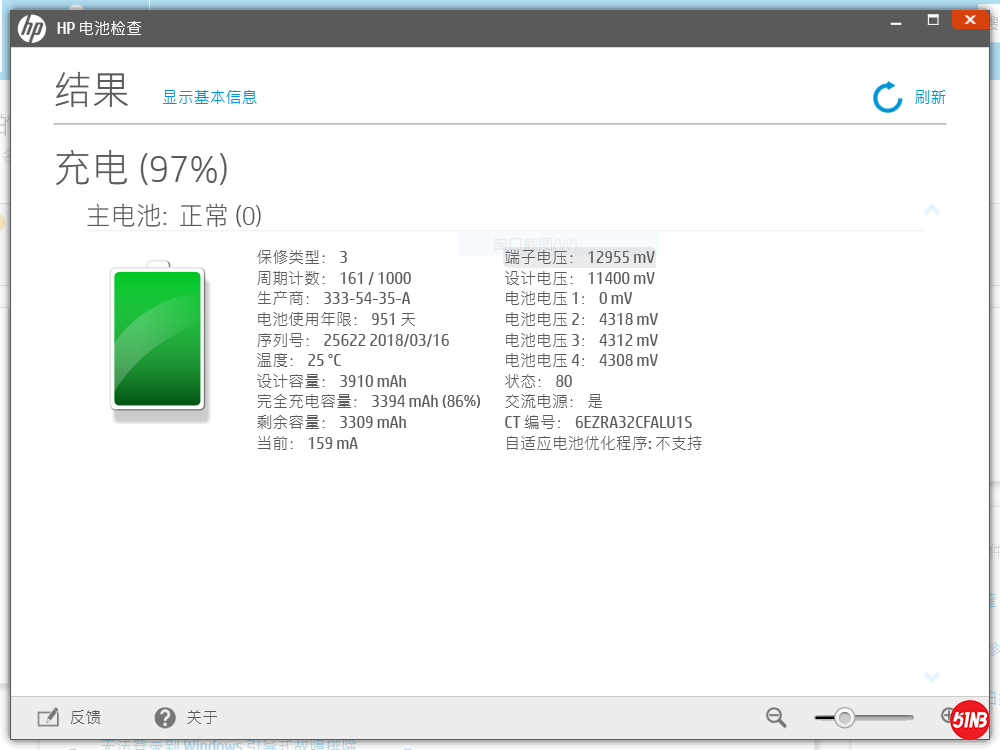The image size is (1000, 750).
Task: Click the zoom slider handle
Action: [845, 717]
